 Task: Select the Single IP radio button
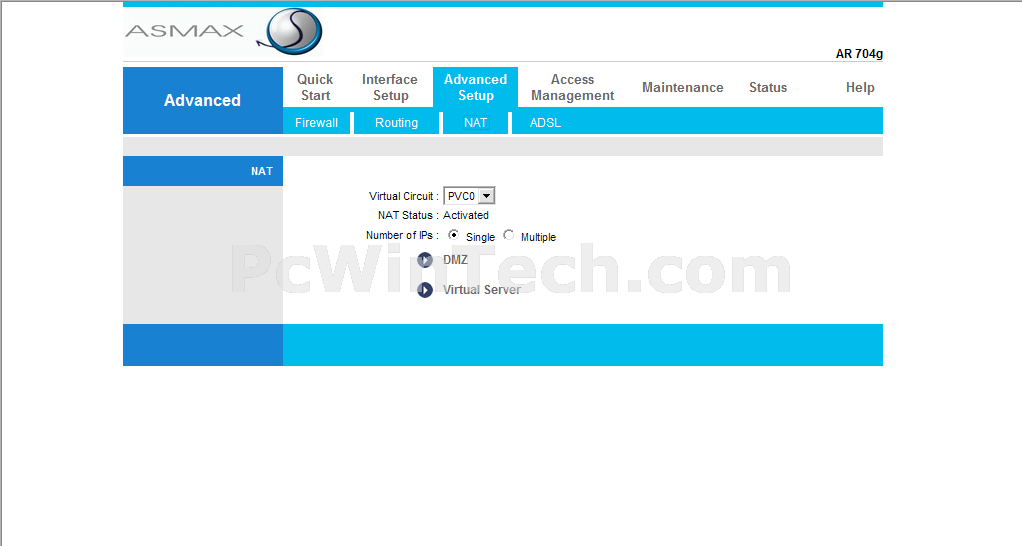click(x=453, y=235)
